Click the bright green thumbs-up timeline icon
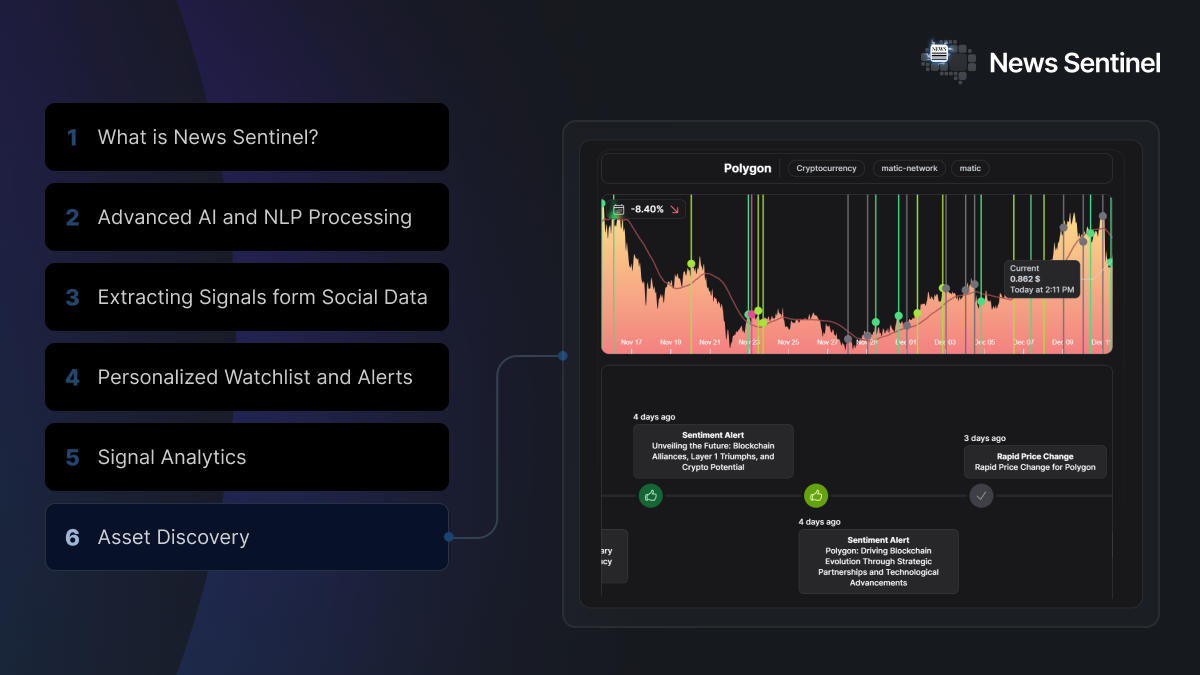 pyautogui.click(x=816, y=495)
